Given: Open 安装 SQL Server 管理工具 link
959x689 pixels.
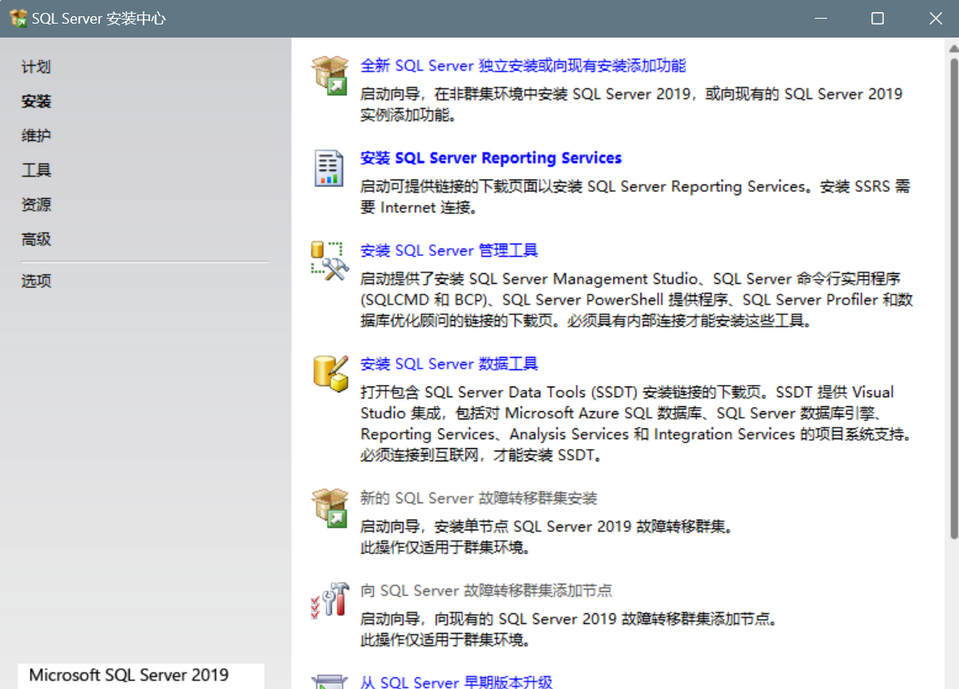Looking at the screenshot, I should point(449,250).
